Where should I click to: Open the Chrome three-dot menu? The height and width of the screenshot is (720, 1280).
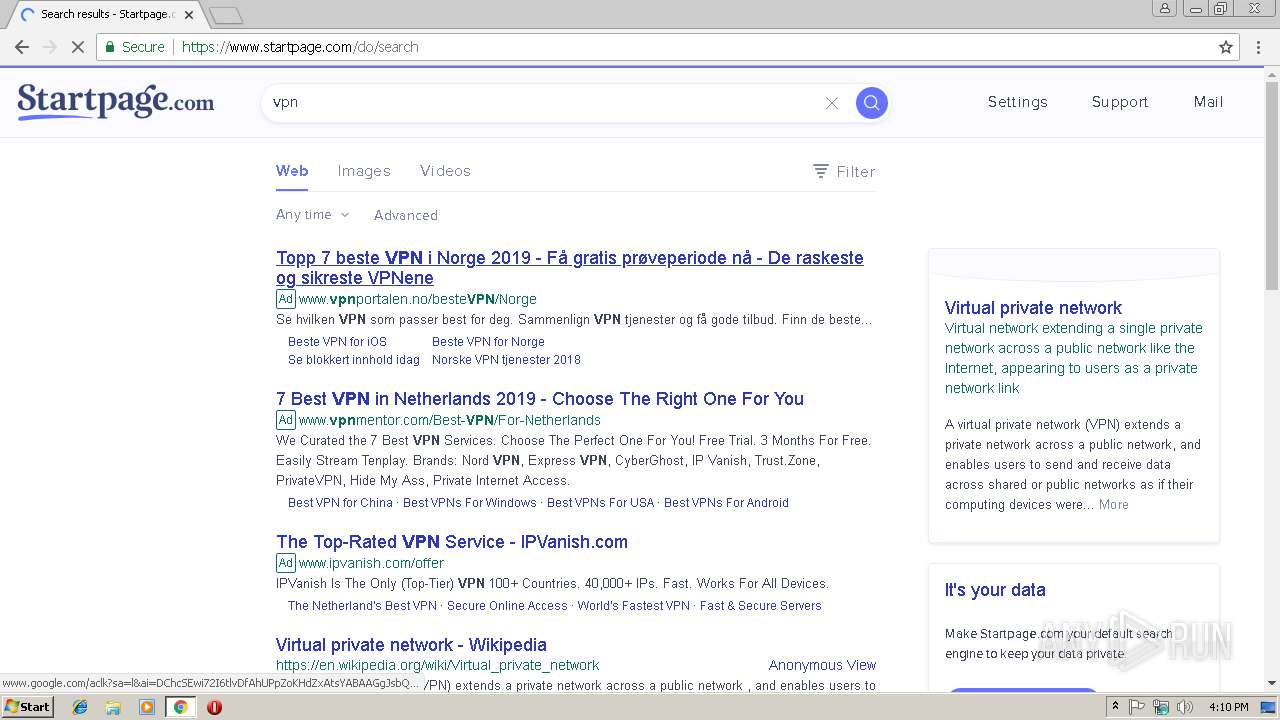click(1258, 47)
